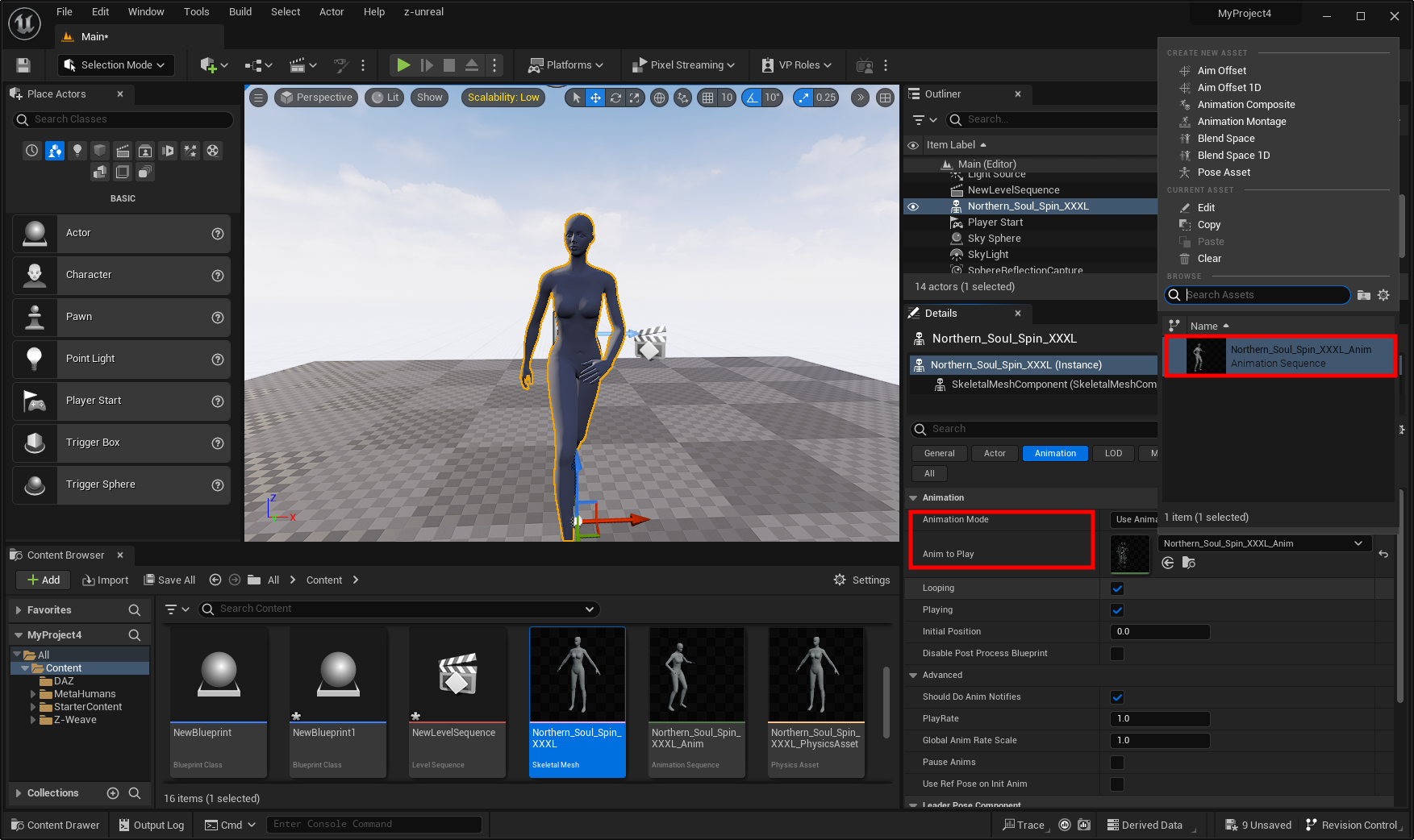This screenshot has width=1414, height=840.
Task: Toggle the world/local coordinate globe icon
Action: point(660,98)
